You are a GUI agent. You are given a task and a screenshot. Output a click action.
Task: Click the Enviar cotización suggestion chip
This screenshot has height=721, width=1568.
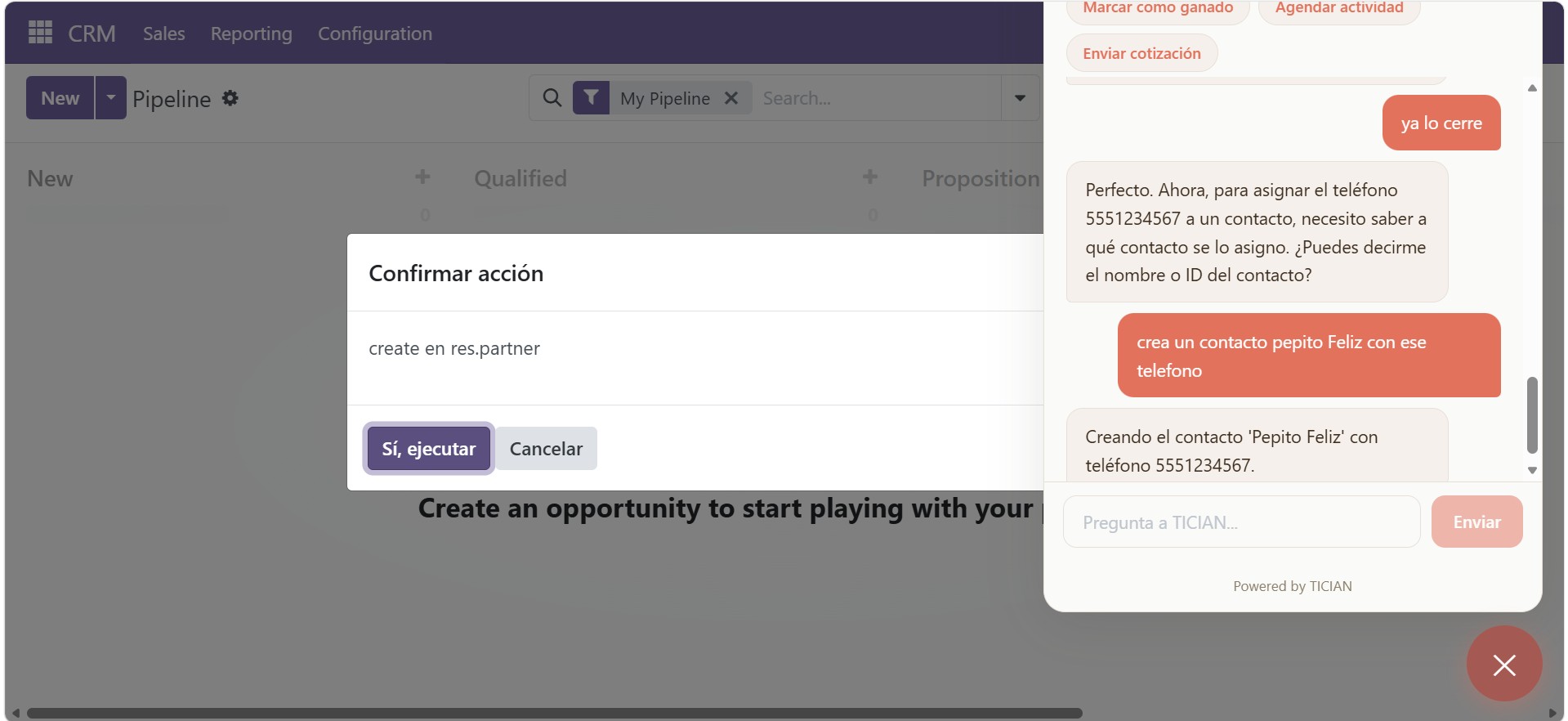1141,53
